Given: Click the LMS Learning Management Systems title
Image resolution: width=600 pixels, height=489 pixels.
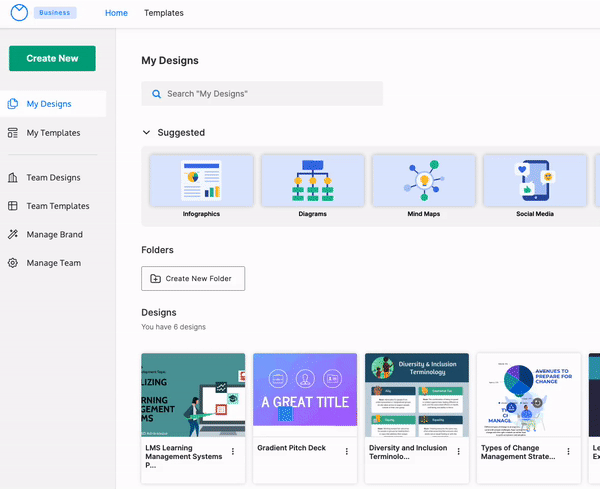Looking at the screenshot, I should 184,456.
